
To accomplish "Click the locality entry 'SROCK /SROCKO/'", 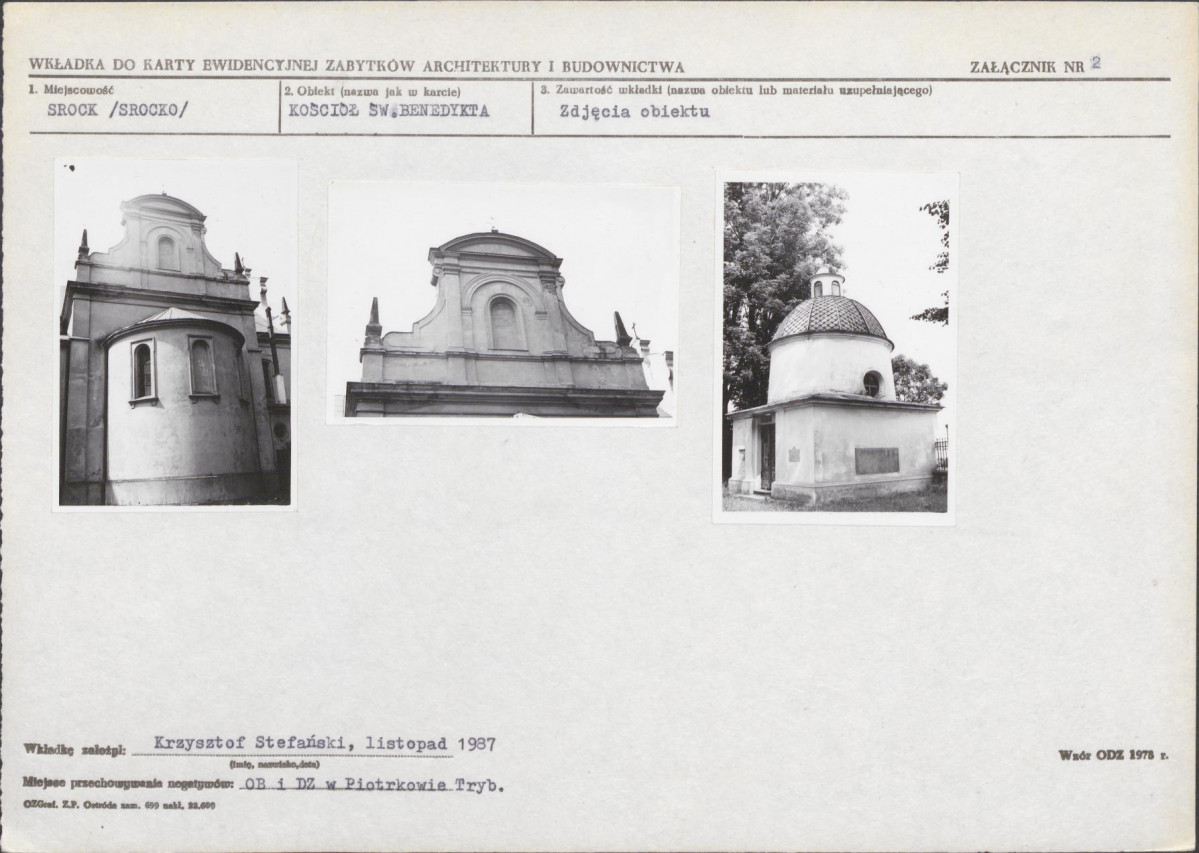I will (118, 109).
